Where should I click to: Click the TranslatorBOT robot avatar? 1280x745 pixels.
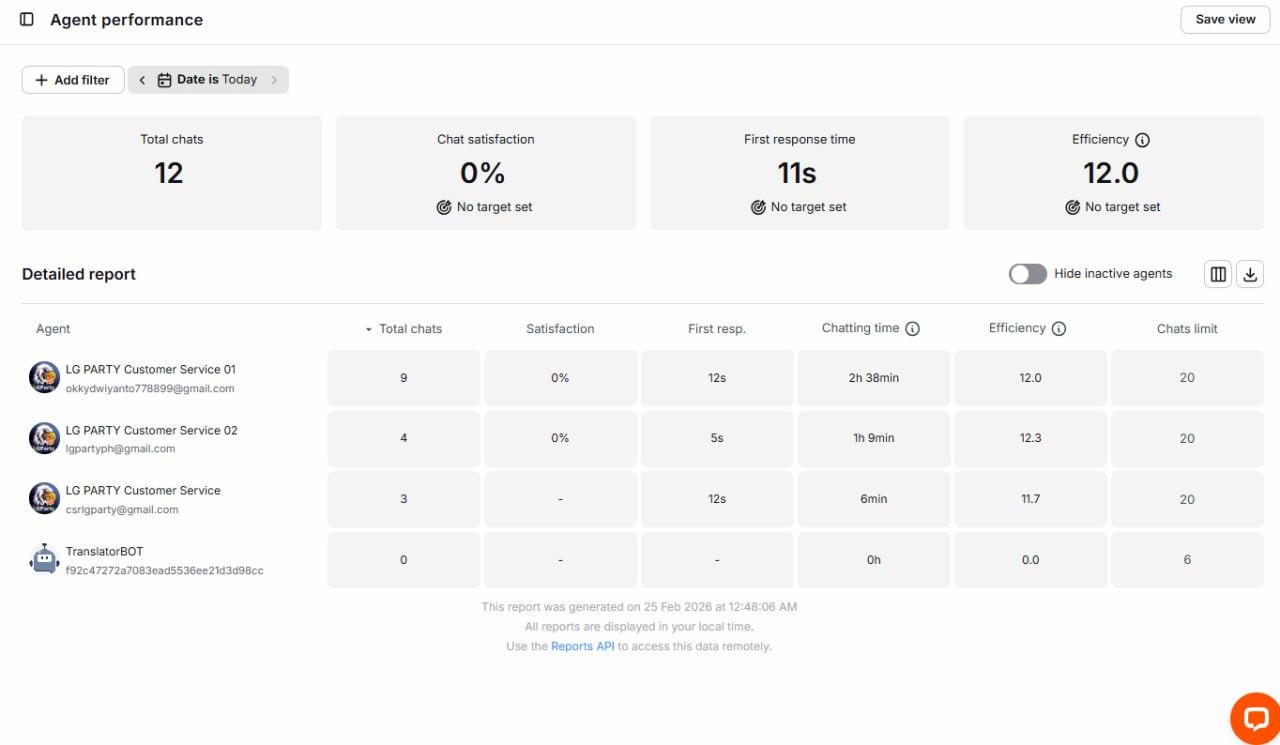click(44, 559)
